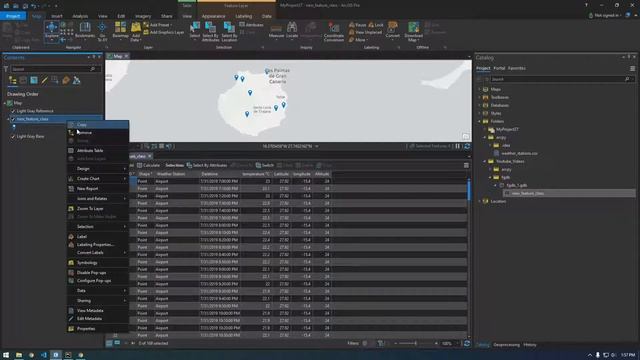Adjust the table zoom slider
The image size is (640, 360).
[416, 343]
